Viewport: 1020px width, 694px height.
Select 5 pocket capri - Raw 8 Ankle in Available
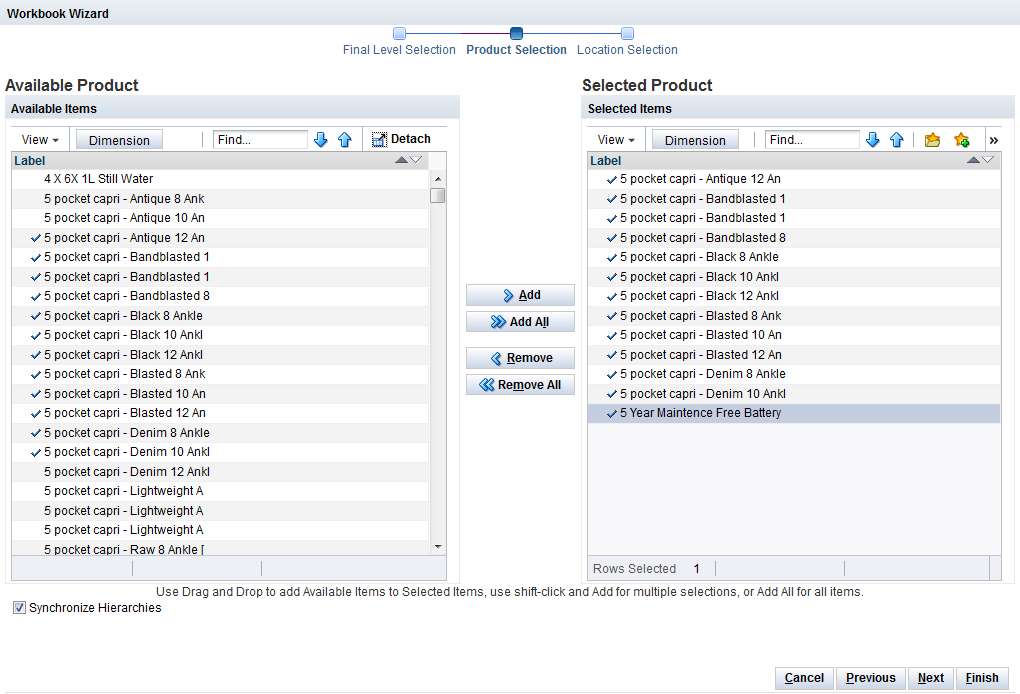tap(220, 549)
